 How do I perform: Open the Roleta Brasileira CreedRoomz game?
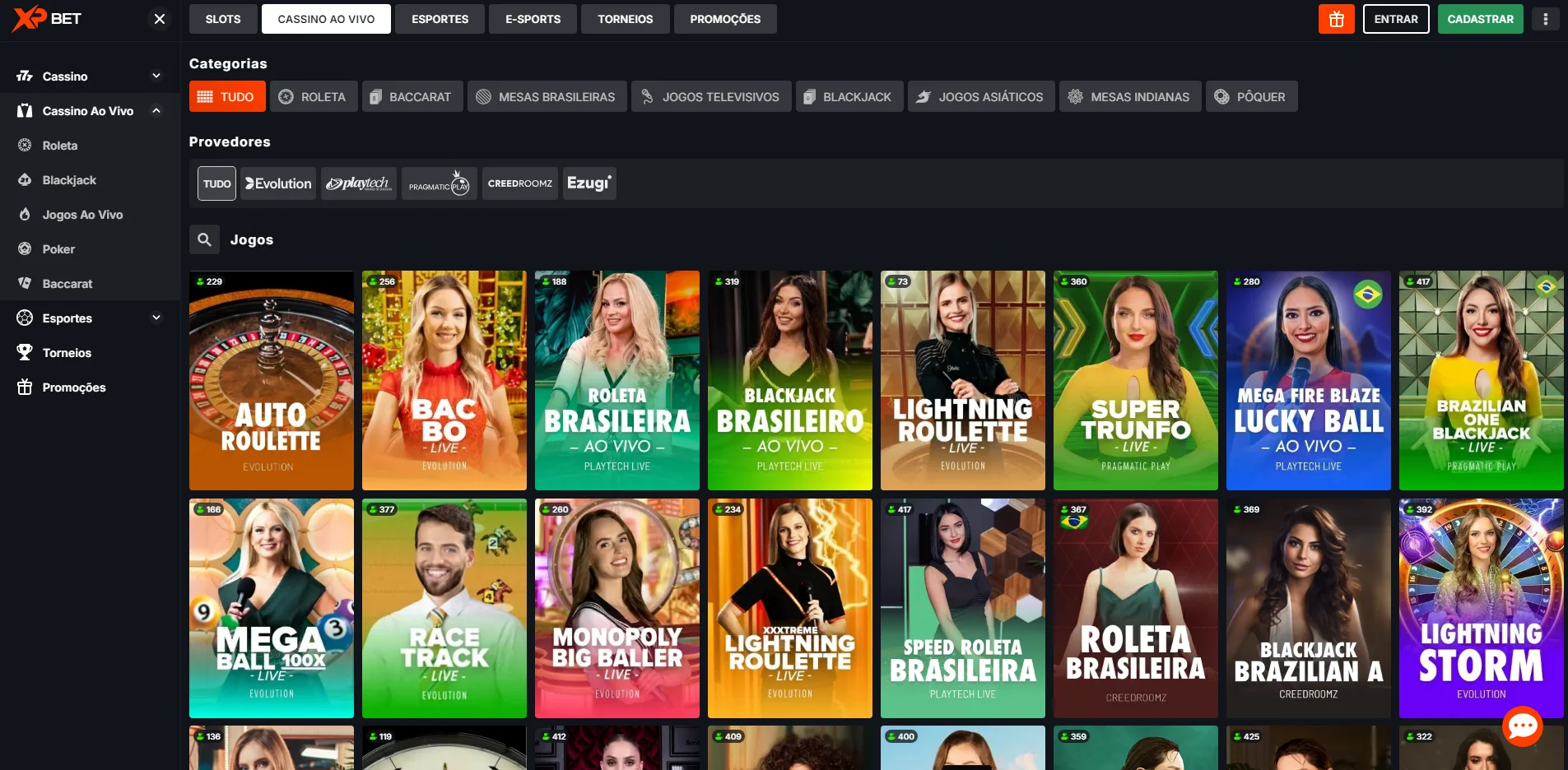click(1136, 608)
